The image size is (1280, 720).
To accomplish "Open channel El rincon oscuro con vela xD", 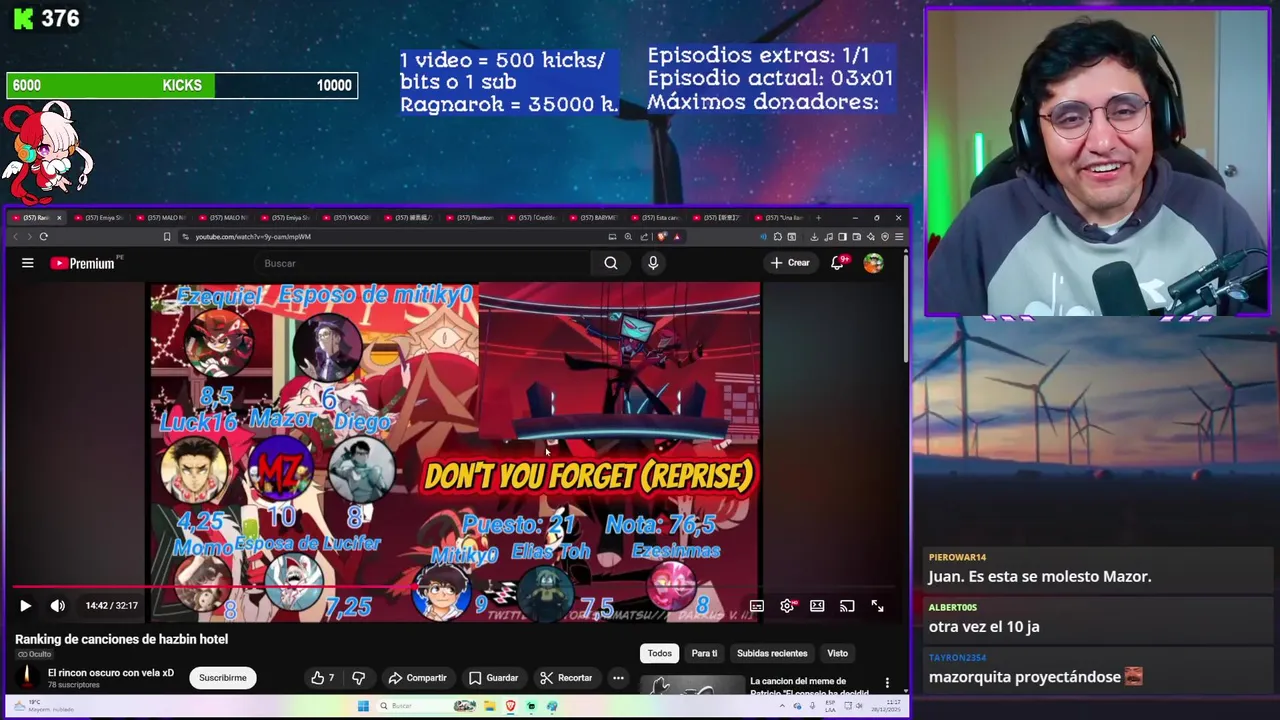I will 111,673.
